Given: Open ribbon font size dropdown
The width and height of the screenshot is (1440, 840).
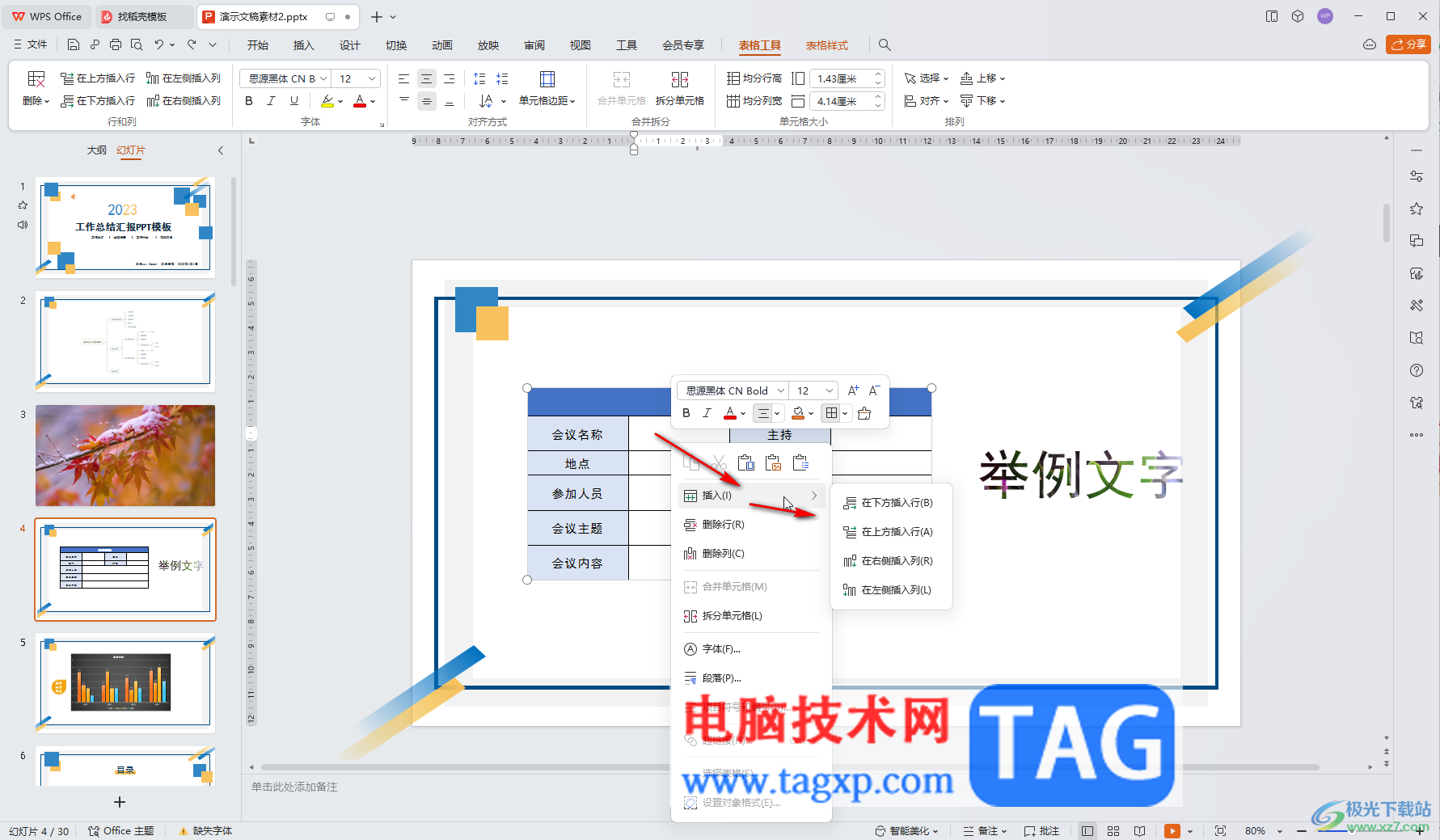Looking at the screenshot, I should point(372,78).
